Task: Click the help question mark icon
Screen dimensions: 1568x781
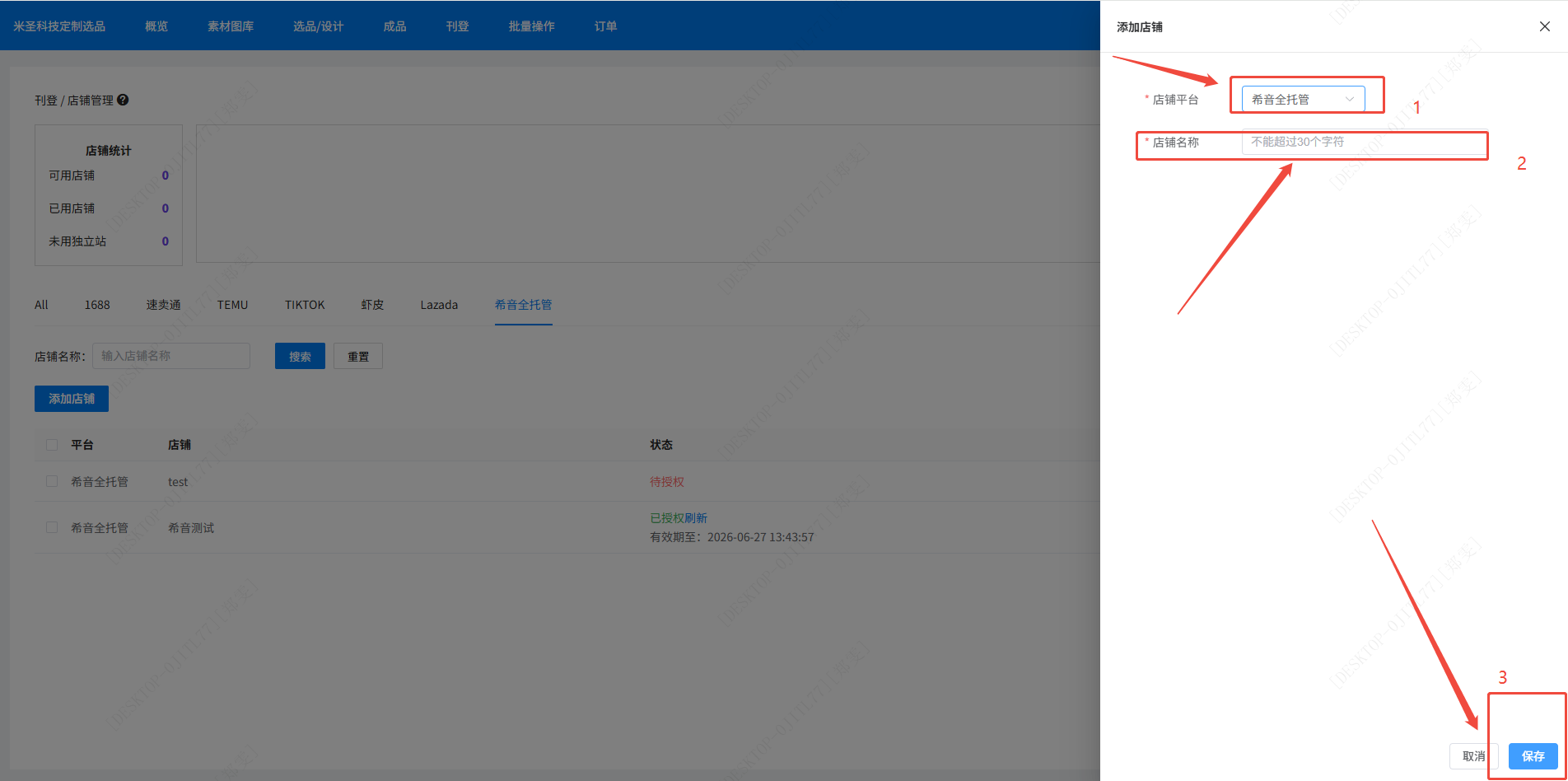Action: coord(123,100)
